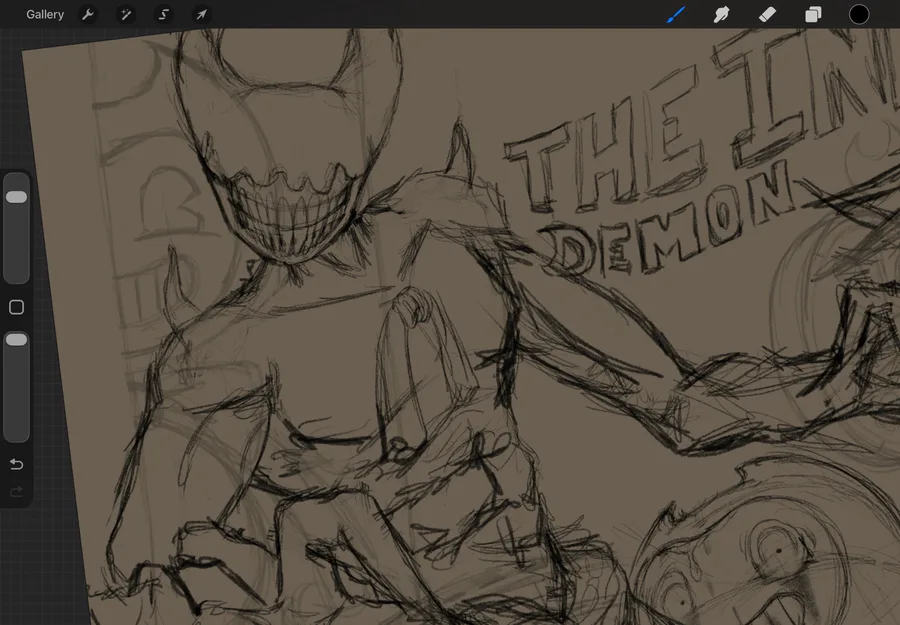Open the Actions wrench menu

click(88, 14)
